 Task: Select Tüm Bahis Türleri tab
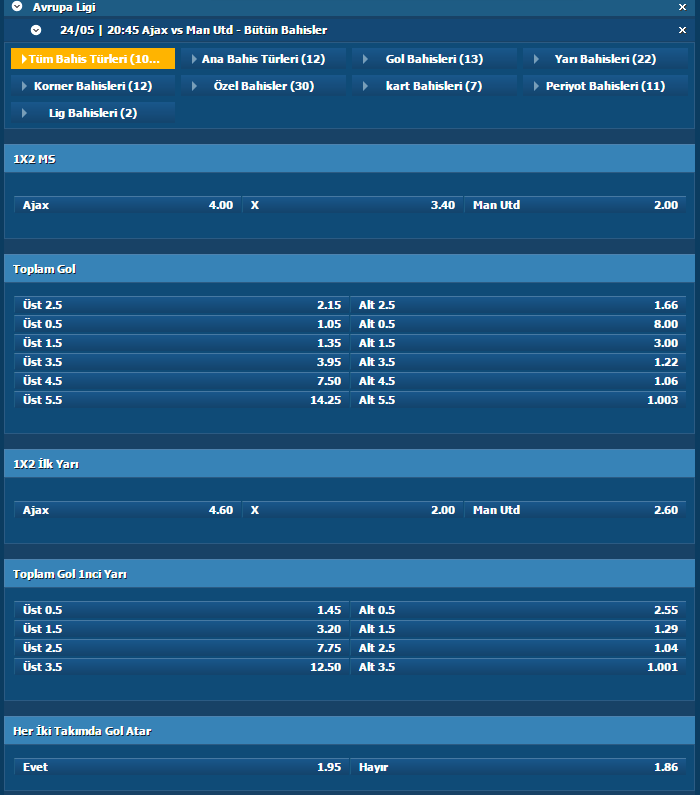(93, 59)
